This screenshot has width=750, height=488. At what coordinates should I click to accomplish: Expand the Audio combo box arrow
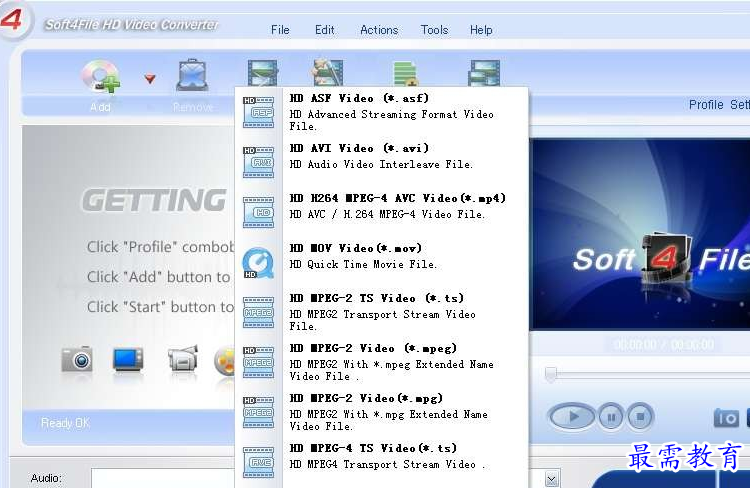click(551, 478)
